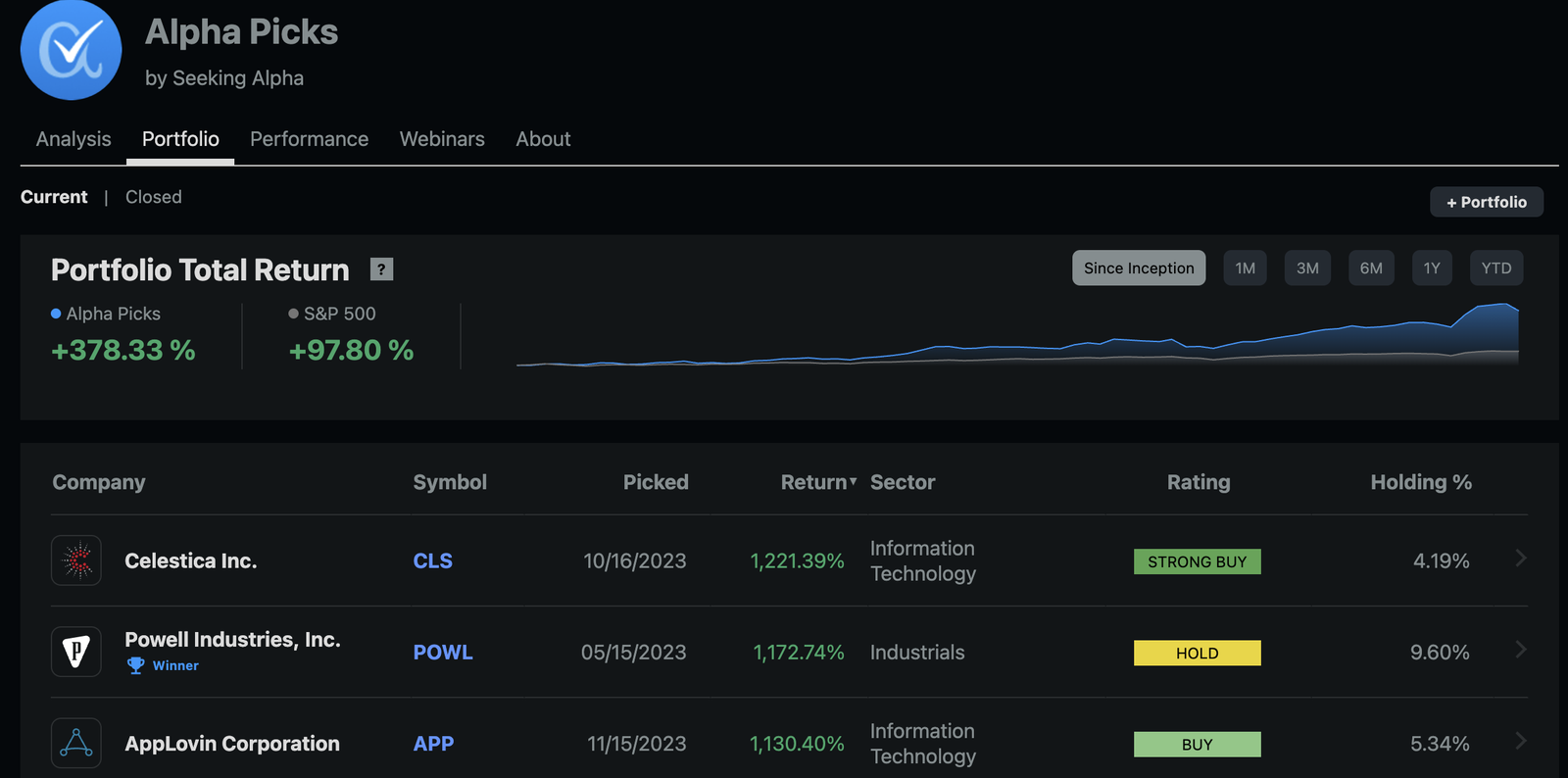1568x778 pixels.
Task: Click the Portfolio Total Return heading
Action: point(200,269)
